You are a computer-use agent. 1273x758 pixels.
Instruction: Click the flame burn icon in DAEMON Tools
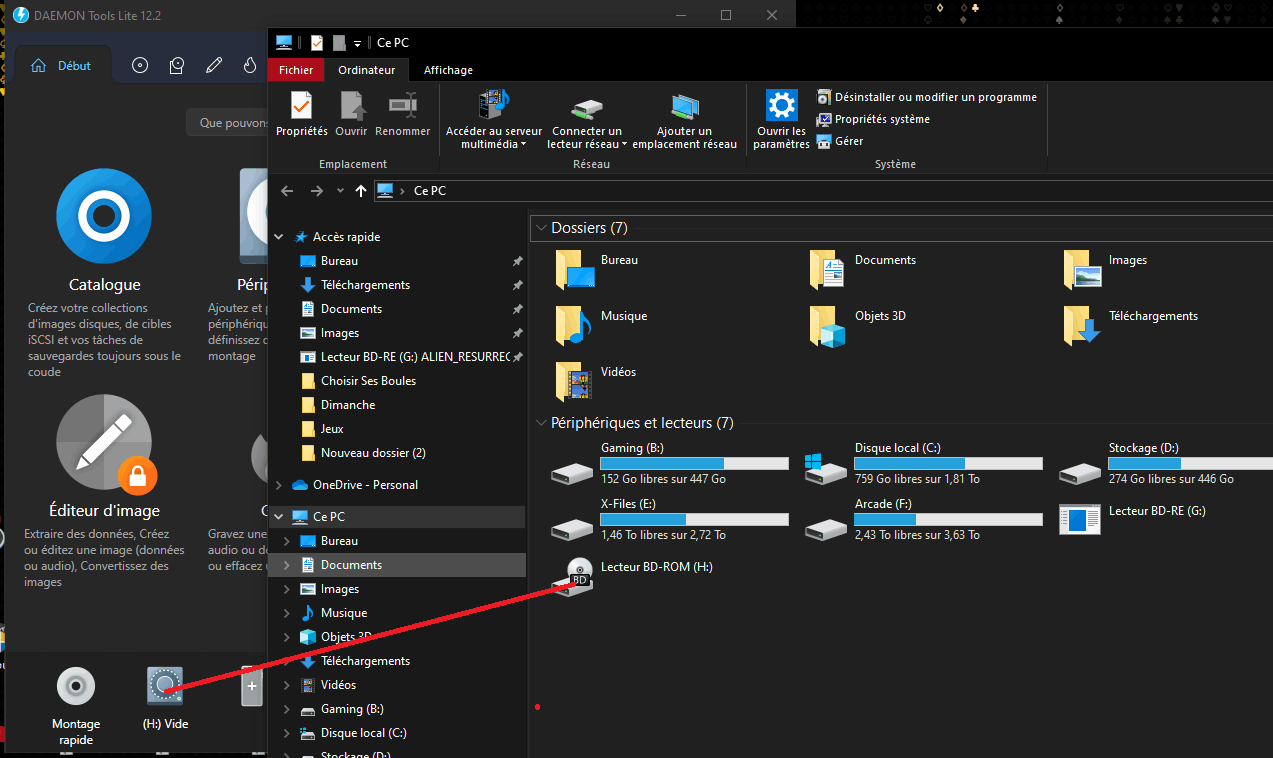[x=250, y=66]
